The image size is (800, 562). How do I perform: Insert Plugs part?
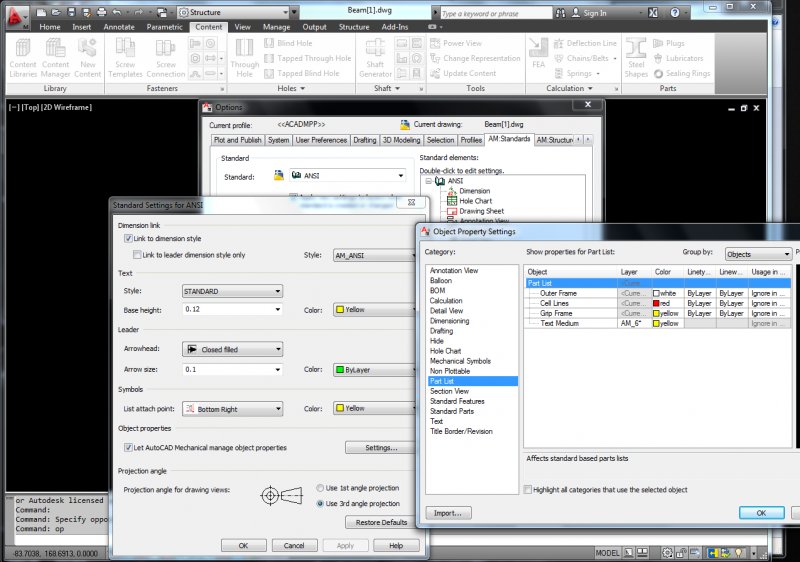click(x=669, y=43)
